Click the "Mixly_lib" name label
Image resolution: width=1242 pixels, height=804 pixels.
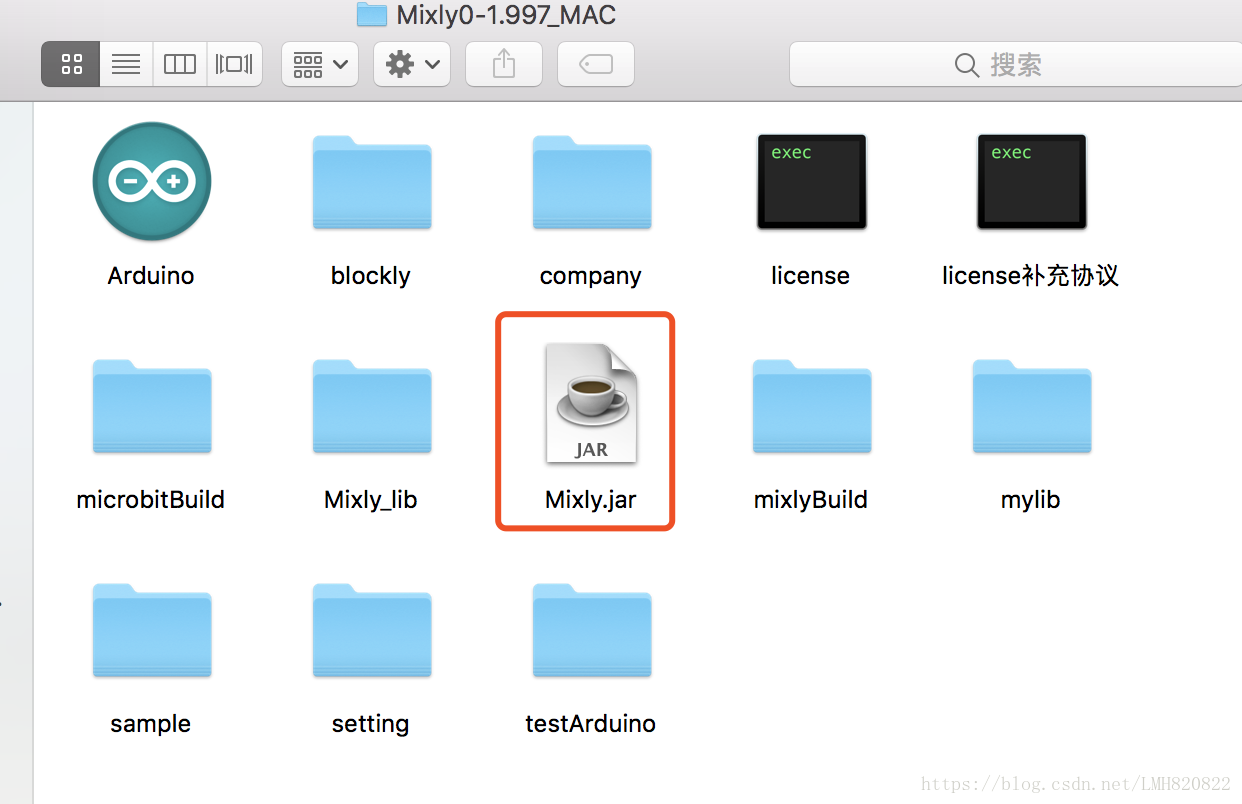coord(371,500)
